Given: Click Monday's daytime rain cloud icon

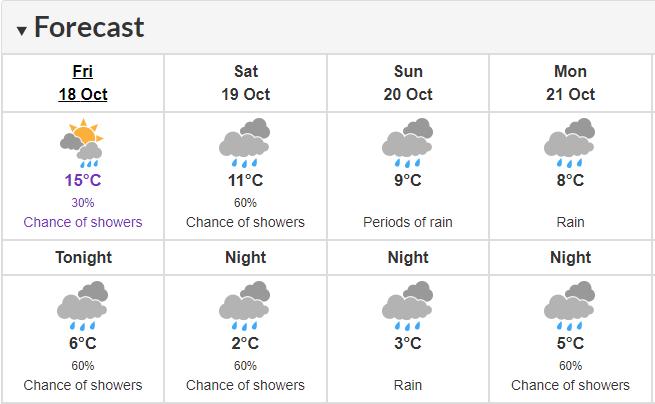Looking at the screenshot, I should tap(570, 143).
